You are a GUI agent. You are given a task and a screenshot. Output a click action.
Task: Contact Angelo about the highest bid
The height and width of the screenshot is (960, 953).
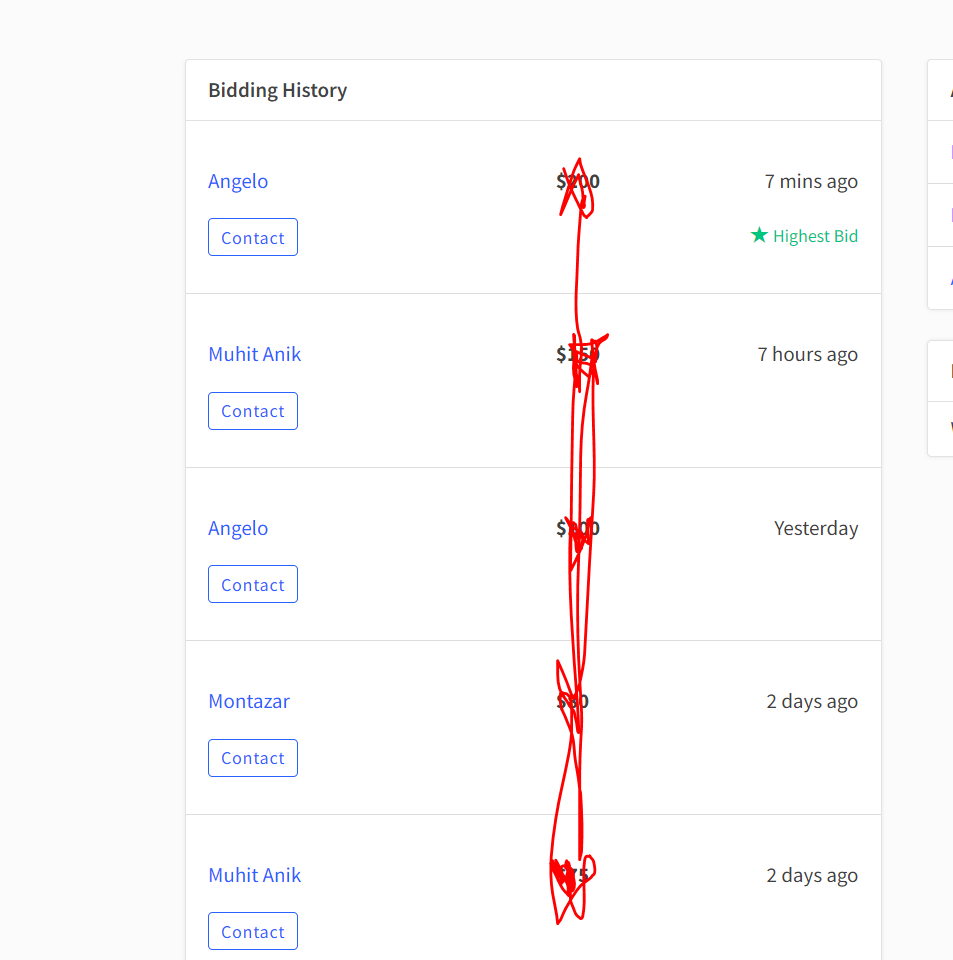point(253,237)
